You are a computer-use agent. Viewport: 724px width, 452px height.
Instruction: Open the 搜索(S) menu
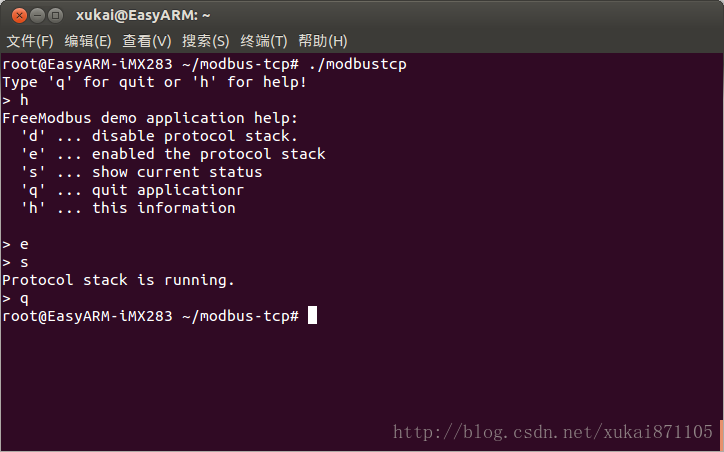coord(205,41)
